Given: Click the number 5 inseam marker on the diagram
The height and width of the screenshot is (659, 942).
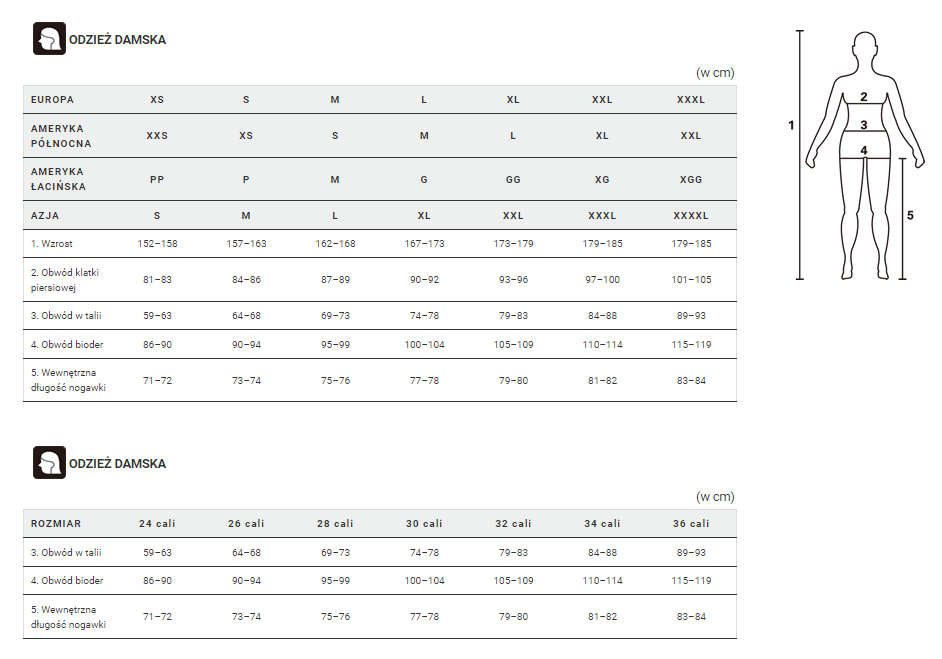Looking at the screenshot, I should click(910, 215).
